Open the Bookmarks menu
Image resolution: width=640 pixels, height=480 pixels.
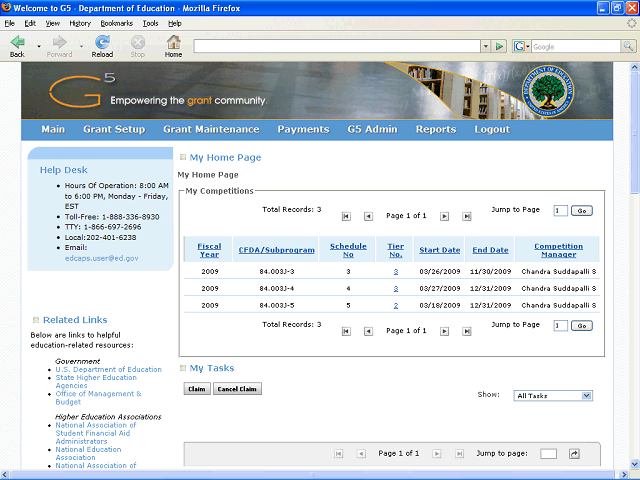[x=117, y=23]
